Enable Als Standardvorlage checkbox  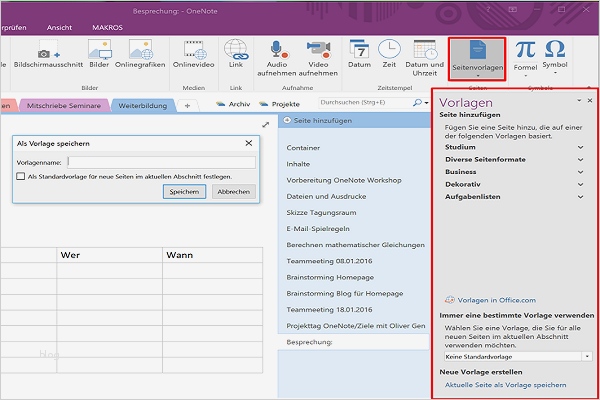pyautogui.click(x=21, y=176)
